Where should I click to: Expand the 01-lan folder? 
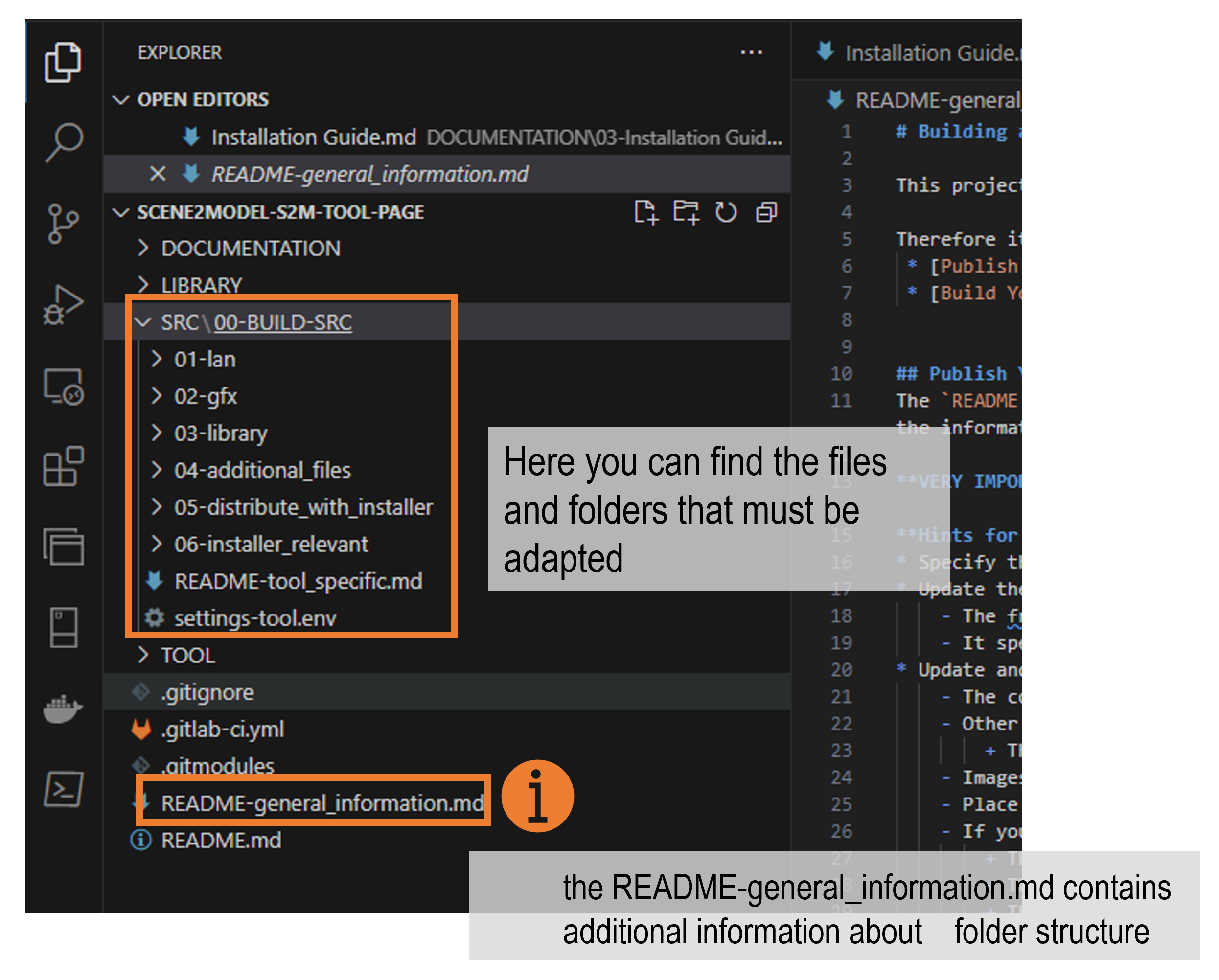pos(157,359)
